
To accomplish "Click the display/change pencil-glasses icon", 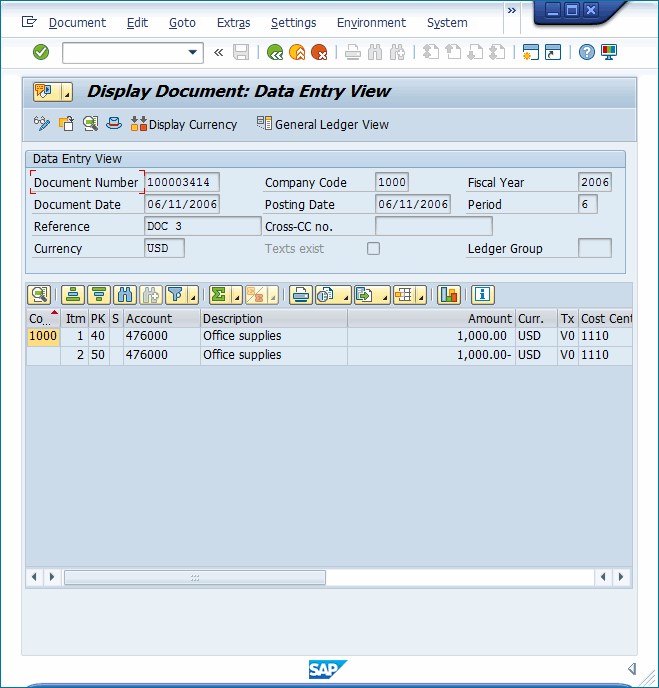I will pos(42,124).
